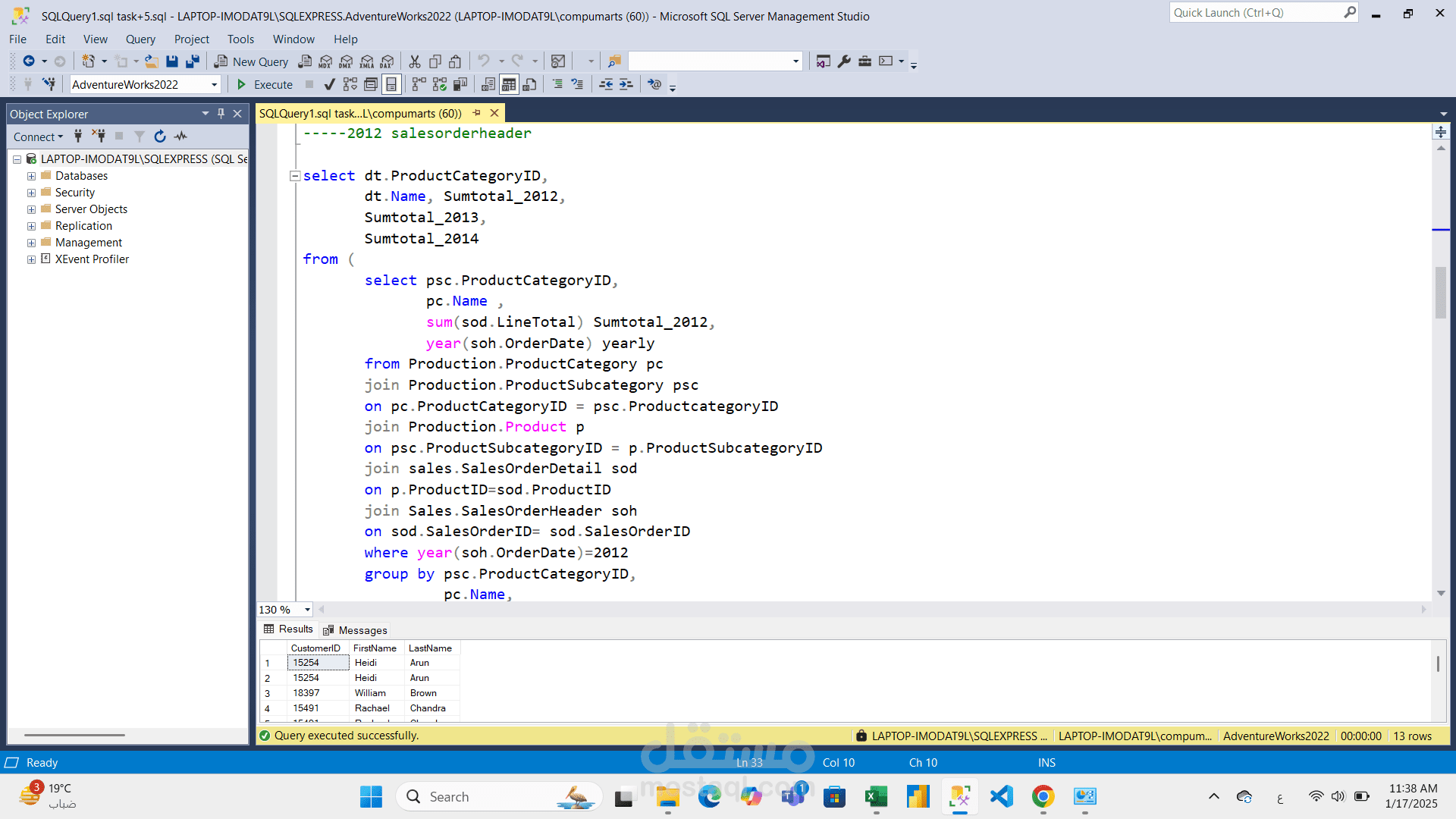Click the Open File folder icon
The image size is (1456, 819).
[152, 61]
